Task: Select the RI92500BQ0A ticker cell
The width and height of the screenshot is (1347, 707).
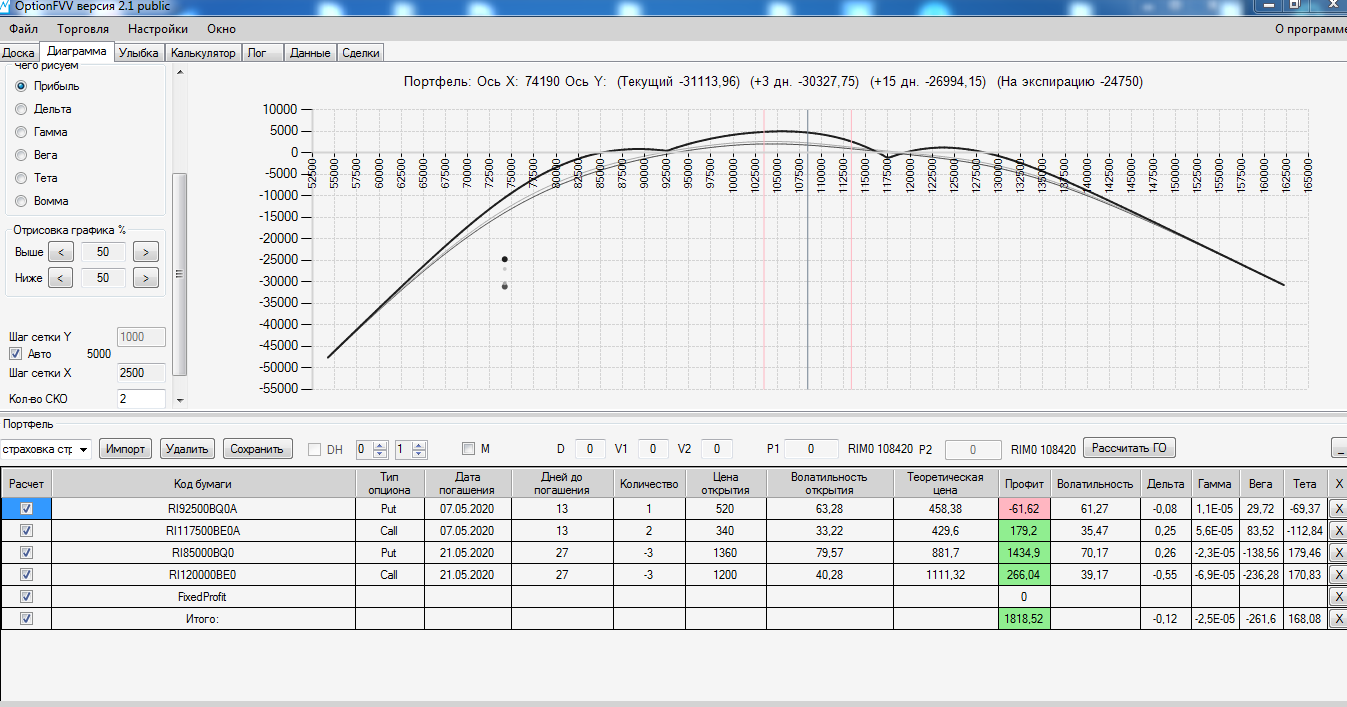Action: click(x=204, y=508)
